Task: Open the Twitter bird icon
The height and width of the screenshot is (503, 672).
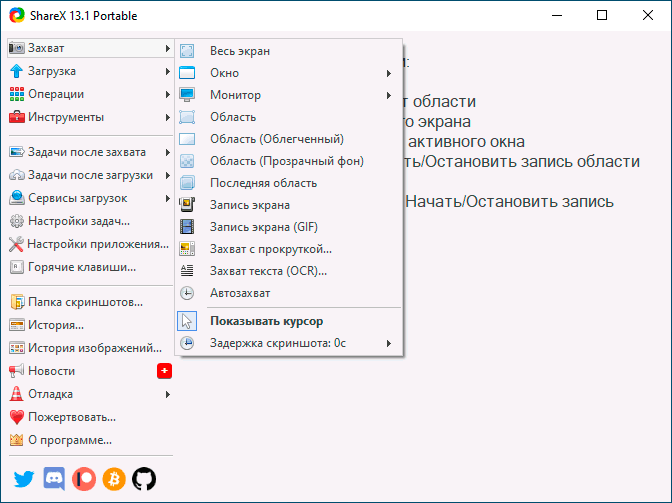Action: (x=24, y=479)
